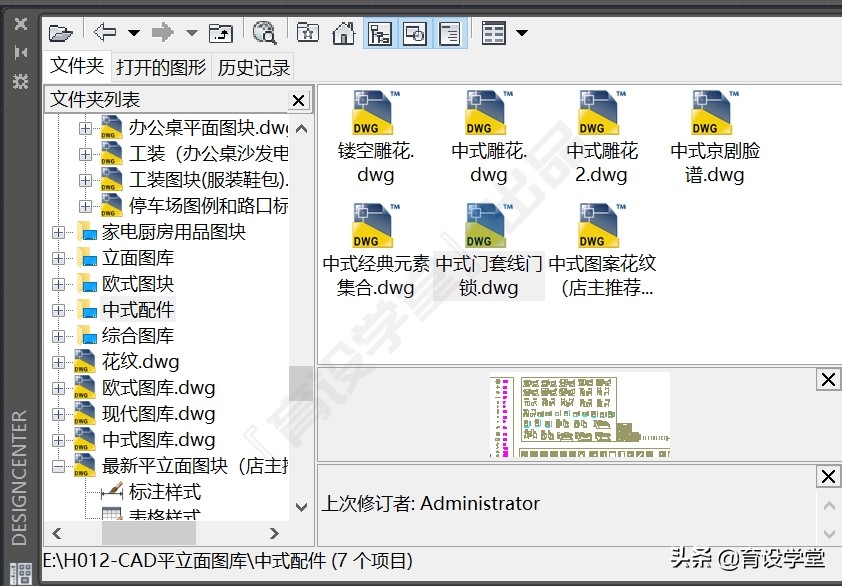
Task: Click the Views icon at the toolbar end
Action: pyautogui.click(x=492, y=32)
